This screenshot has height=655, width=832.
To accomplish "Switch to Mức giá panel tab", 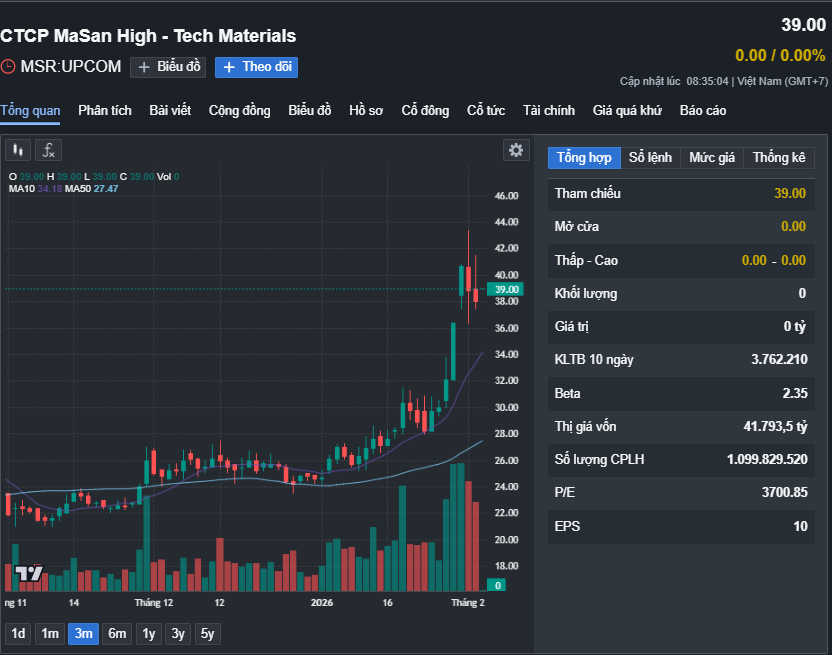I will pyautogui.click(x=712, y=158).
